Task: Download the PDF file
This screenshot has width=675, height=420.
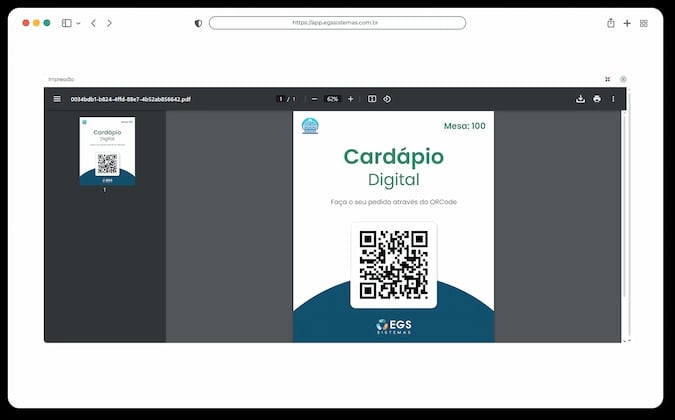Action: 580,99
